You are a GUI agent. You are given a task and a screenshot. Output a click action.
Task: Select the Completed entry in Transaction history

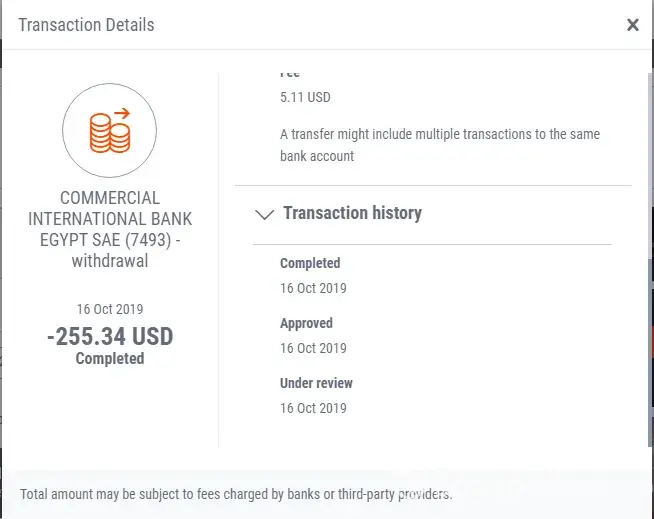point(310,264)
